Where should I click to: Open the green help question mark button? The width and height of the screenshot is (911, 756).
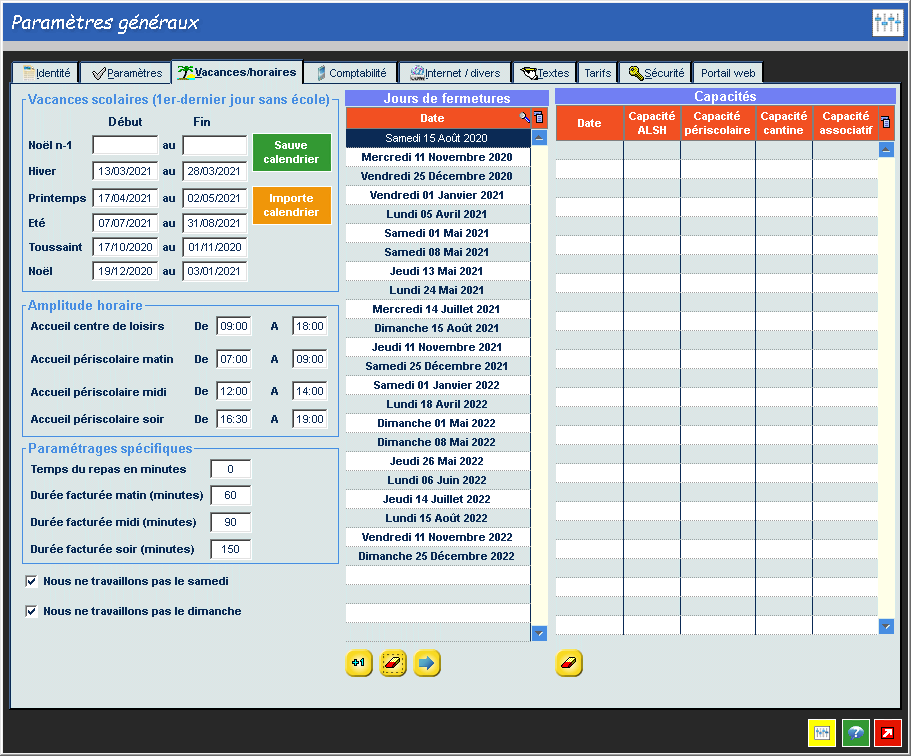[x=855, y=733]
